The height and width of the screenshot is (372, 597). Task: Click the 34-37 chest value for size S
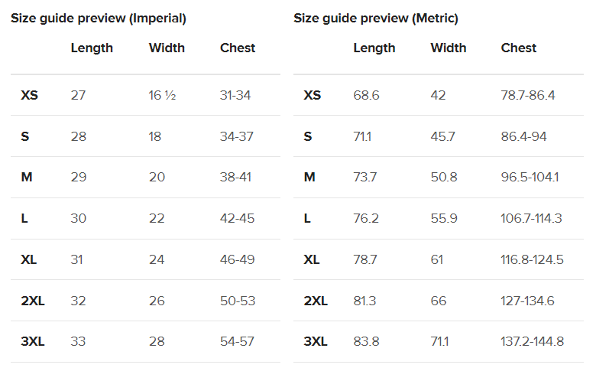236,136
